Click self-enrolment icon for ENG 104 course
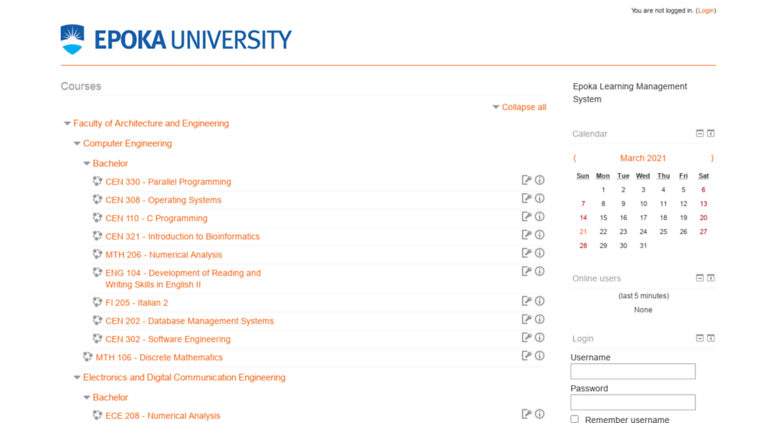 [526, 271]
